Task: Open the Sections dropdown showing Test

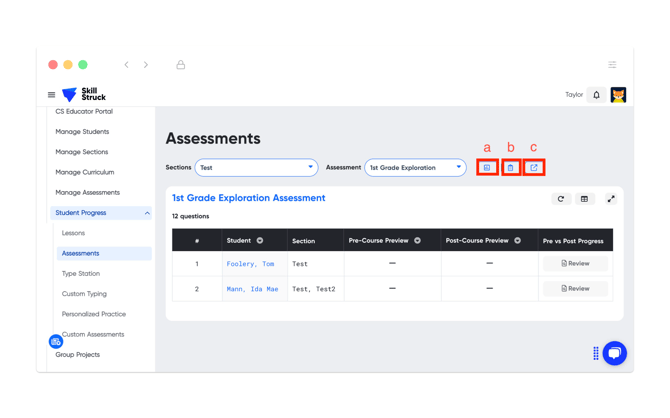Action: click(256, 168)
